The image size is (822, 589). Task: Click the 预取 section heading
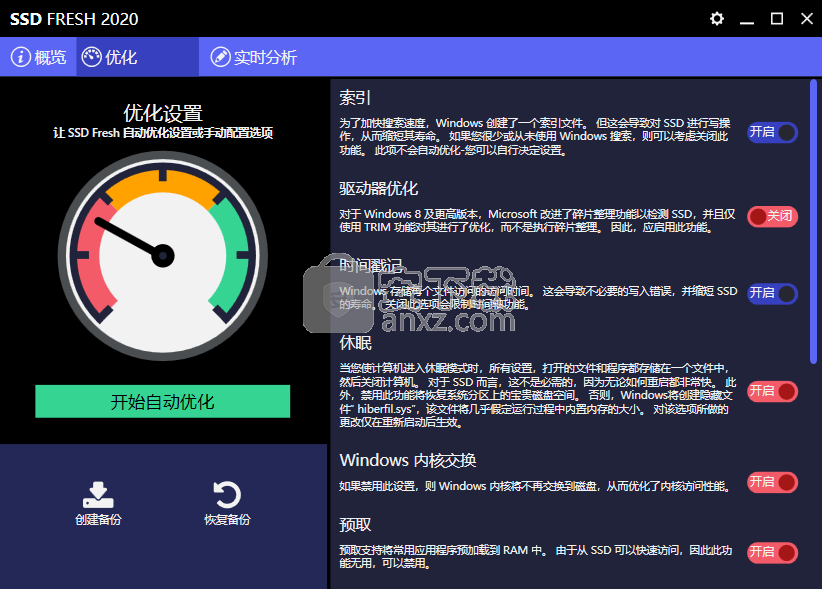355,525
